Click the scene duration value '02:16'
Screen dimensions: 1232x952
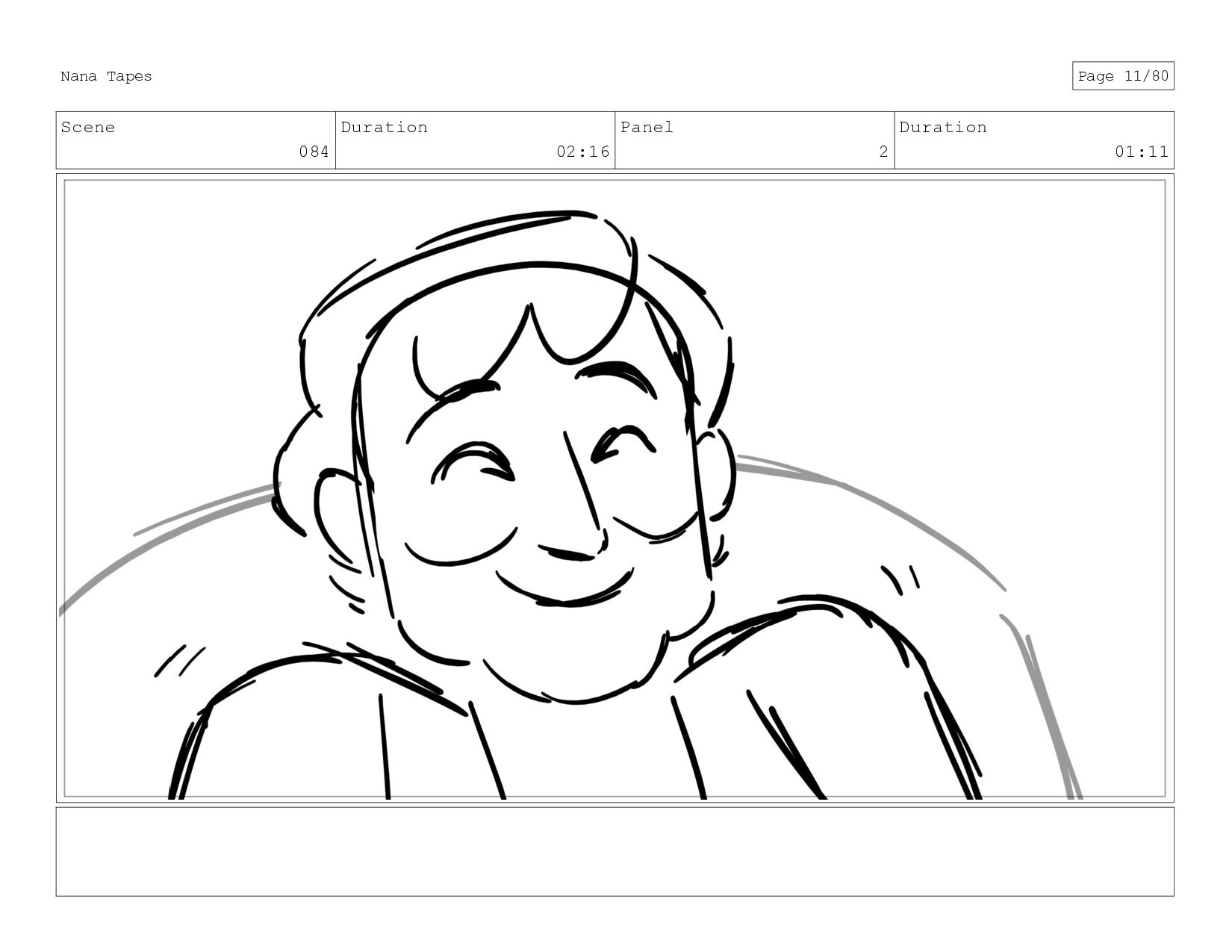pos(582,152)
